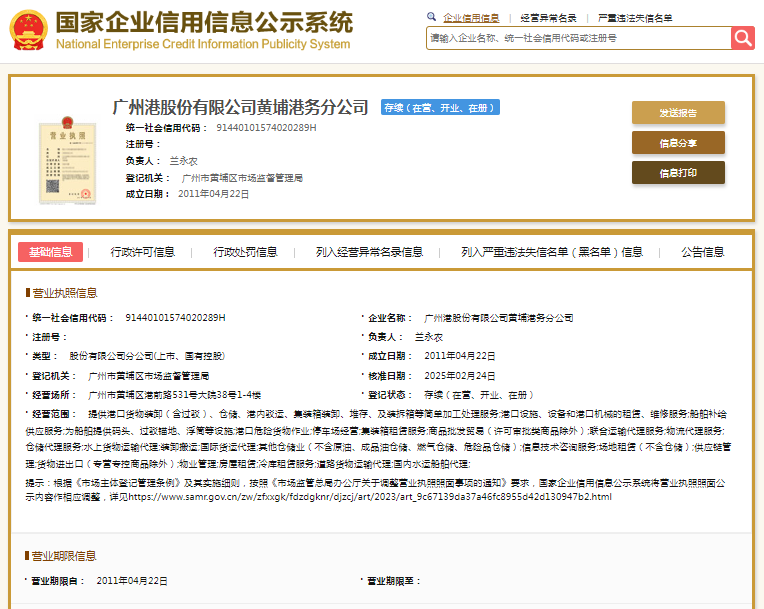
Task: Click the 信息打印 button
Action: (678, 172)
